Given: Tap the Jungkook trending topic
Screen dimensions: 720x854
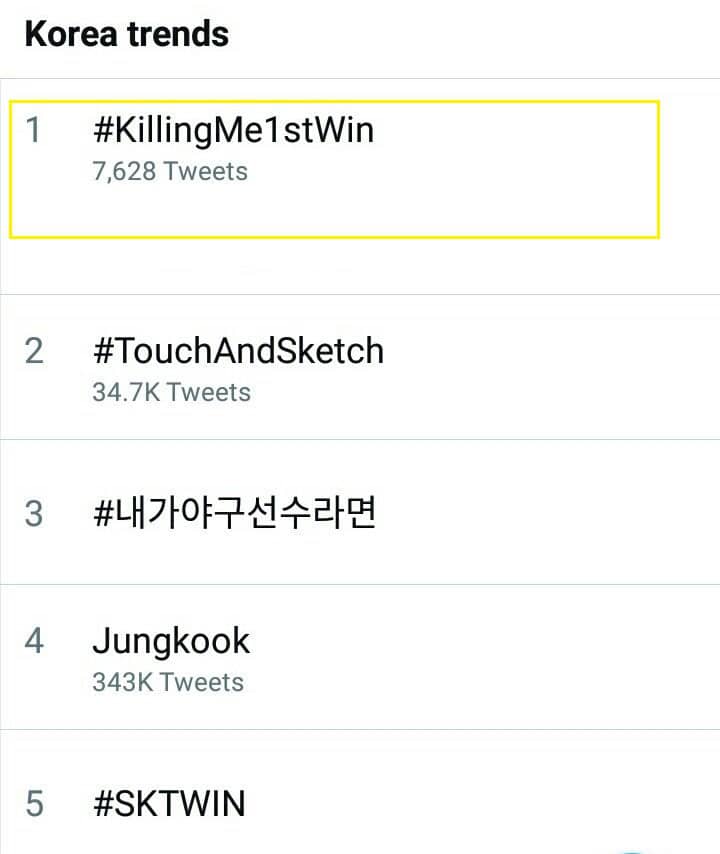Looking at the screenshot, I should click(171, 640).
